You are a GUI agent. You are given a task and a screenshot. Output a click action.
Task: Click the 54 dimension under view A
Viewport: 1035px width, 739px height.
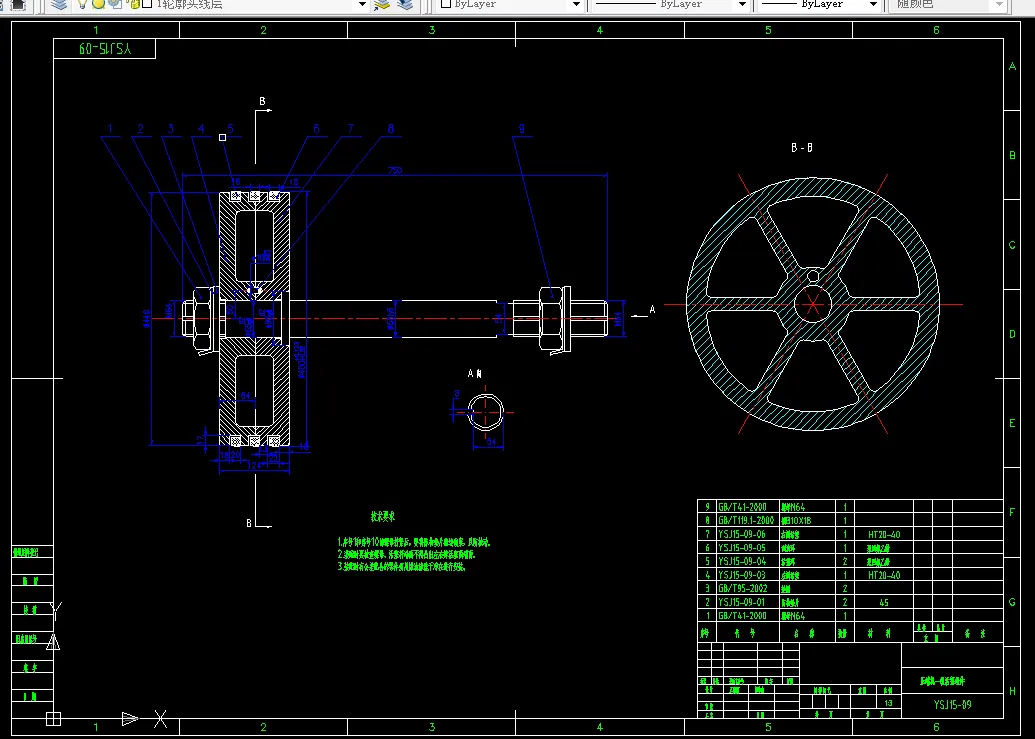[x=492, y=441]
